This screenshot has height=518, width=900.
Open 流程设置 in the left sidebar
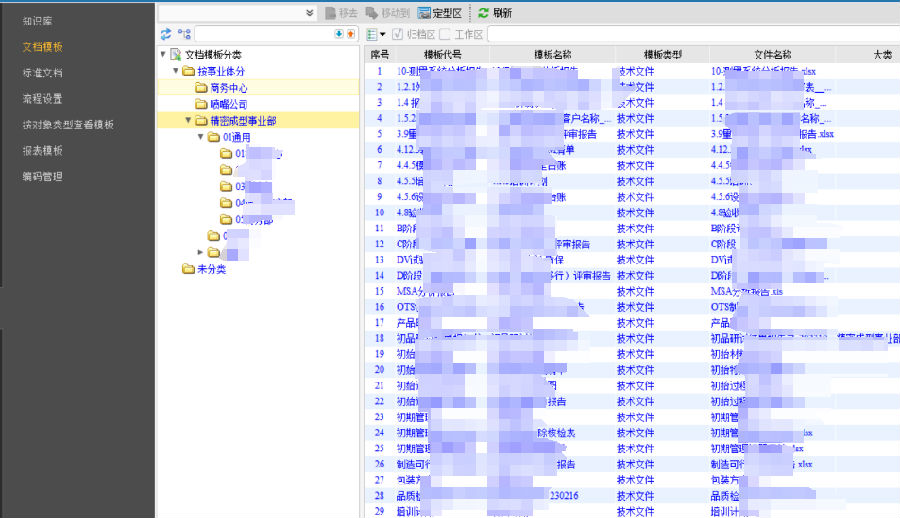pos(42,99)
